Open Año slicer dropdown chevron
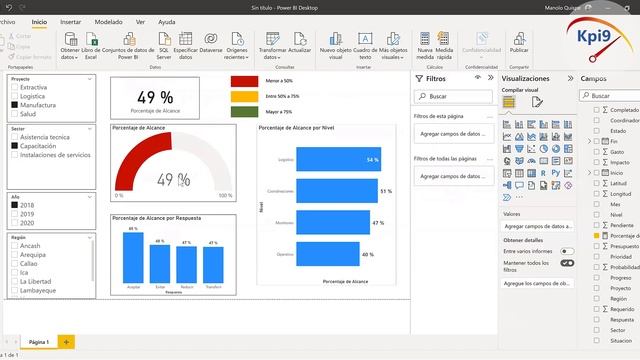640x360 pixels. [x=90, y=197]
